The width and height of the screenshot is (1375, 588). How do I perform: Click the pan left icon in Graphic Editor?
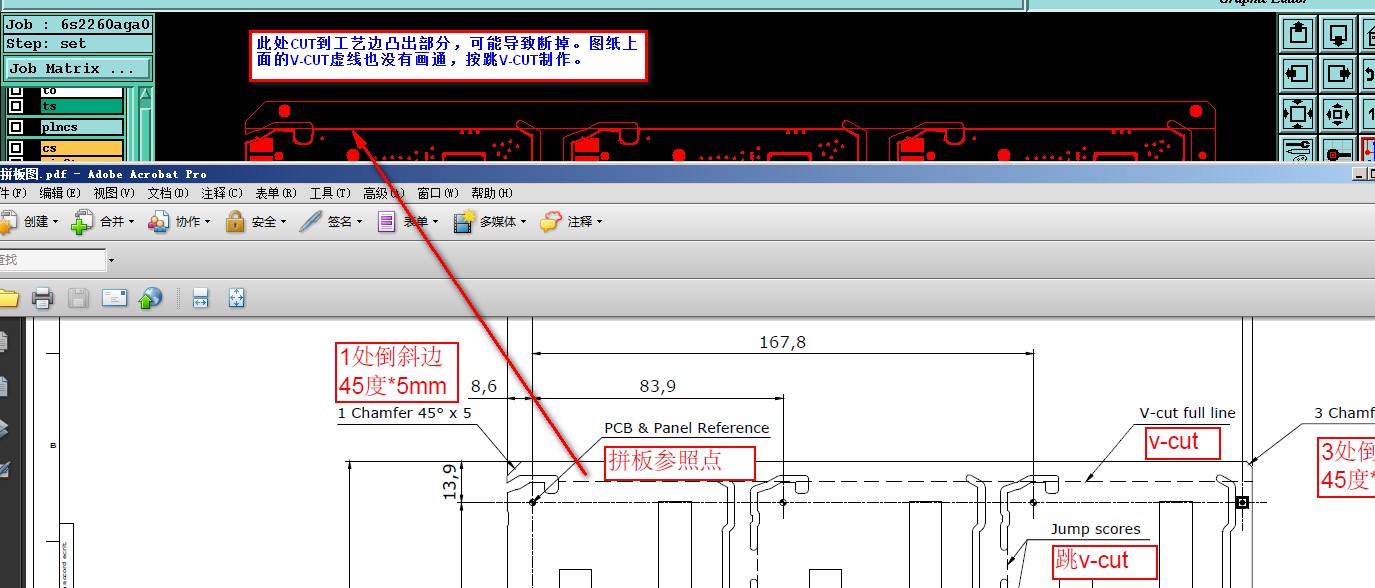click(1298, 74)
